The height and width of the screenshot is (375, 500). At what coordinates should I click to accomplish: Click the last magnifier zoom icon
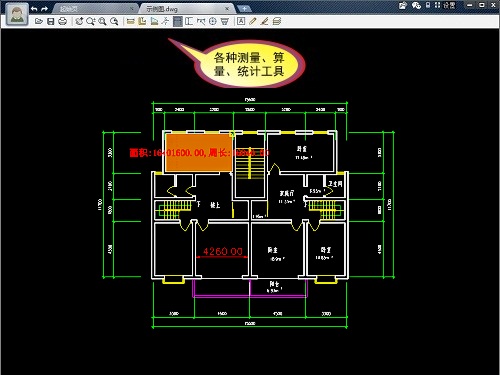(x=114, y=21)
